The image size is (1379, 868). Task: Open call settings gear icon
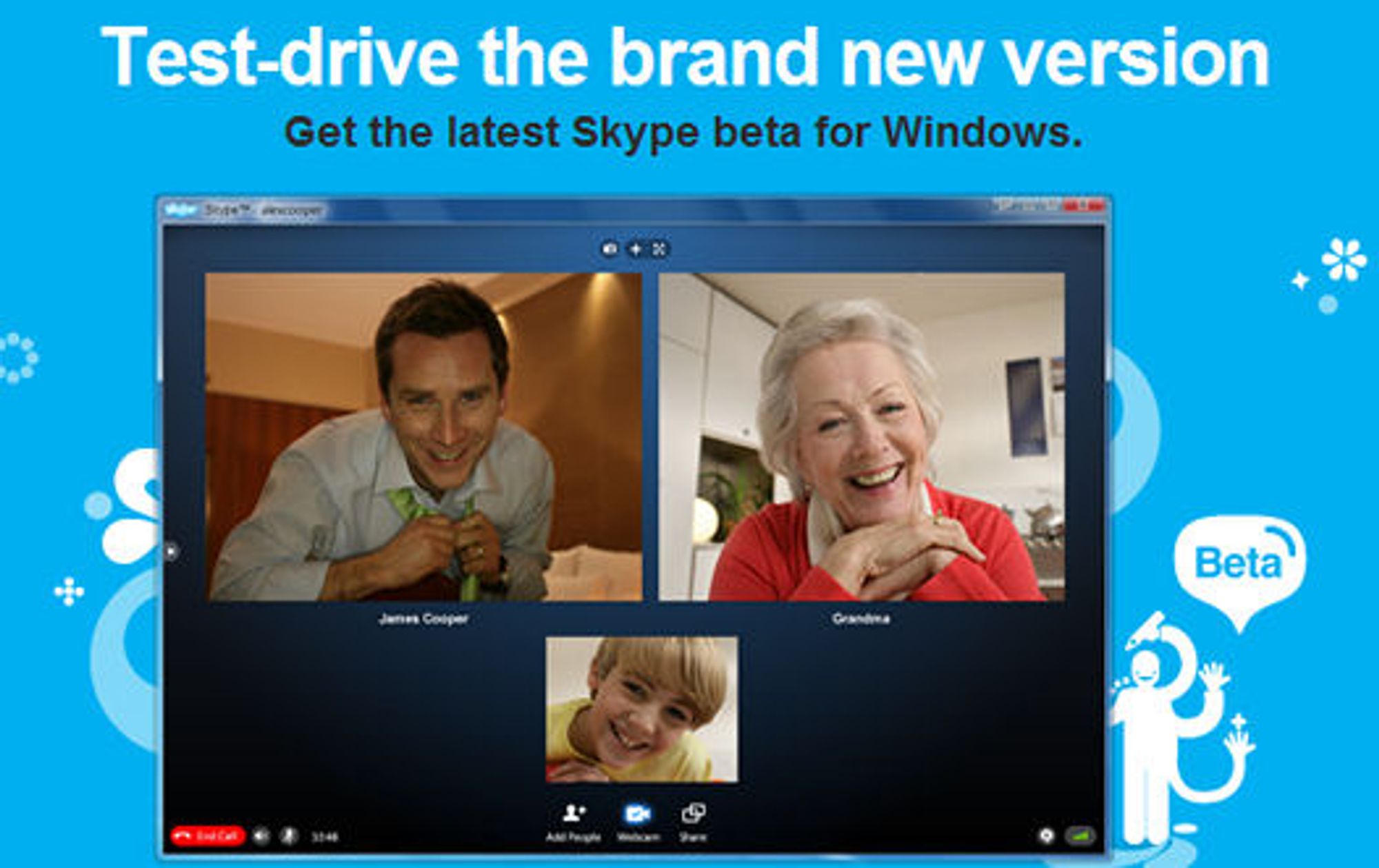[x=1046, y=836]
